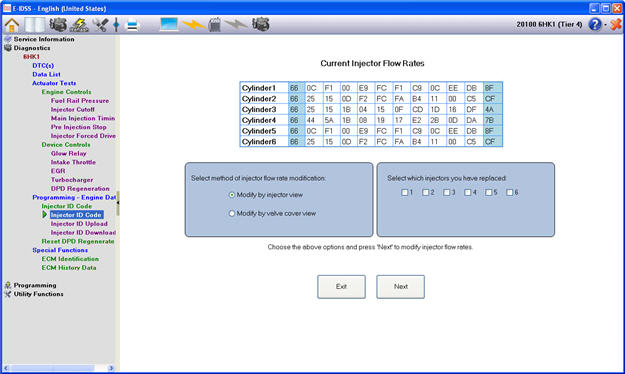
Task: Check injector 6 as replaced
Action: tap(509, 192)
